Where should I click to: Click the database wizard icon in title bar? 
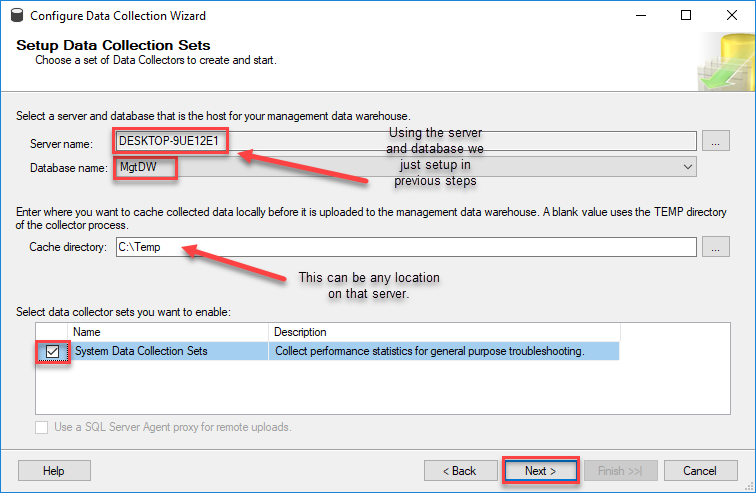[x=17, y=15]
